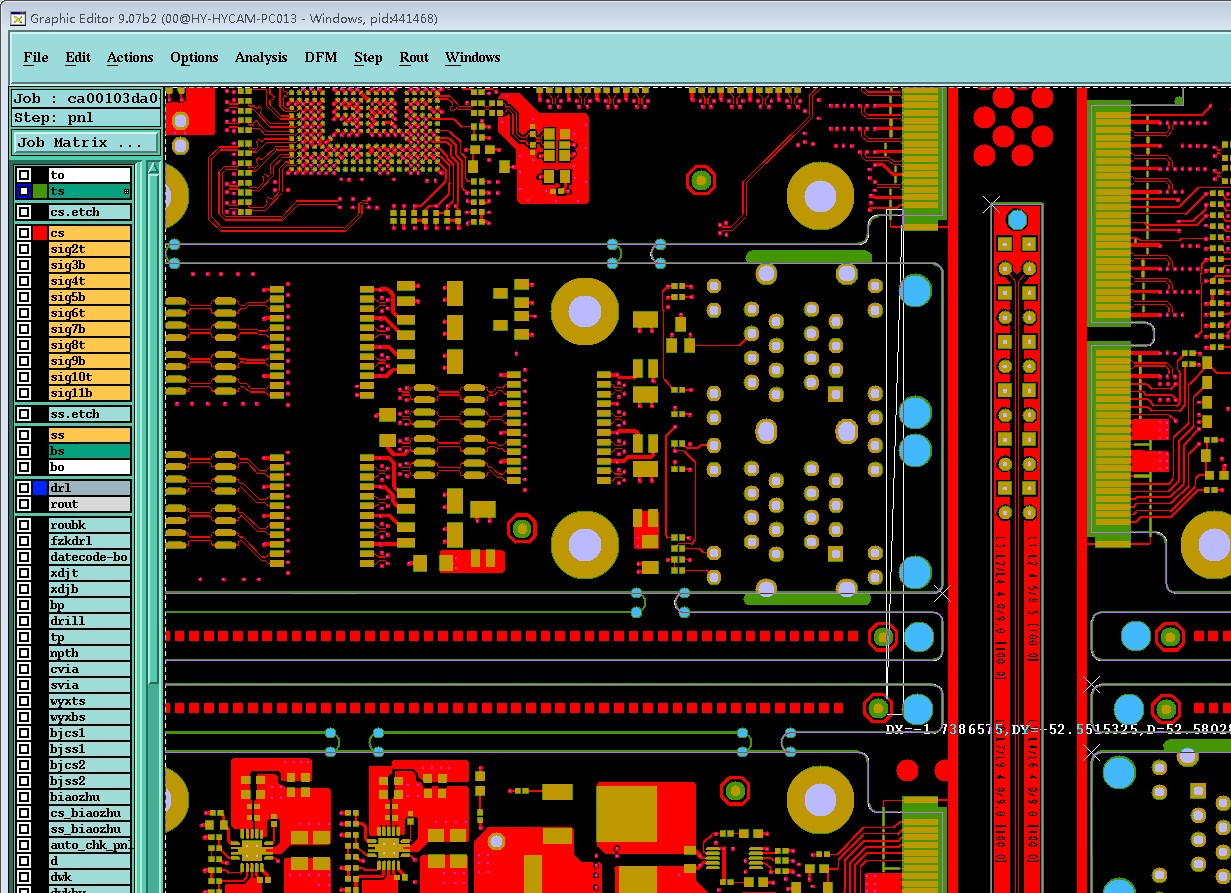1231x893 pixels.
Task: Open the Analysis menu
Action: tap(261, 57)
